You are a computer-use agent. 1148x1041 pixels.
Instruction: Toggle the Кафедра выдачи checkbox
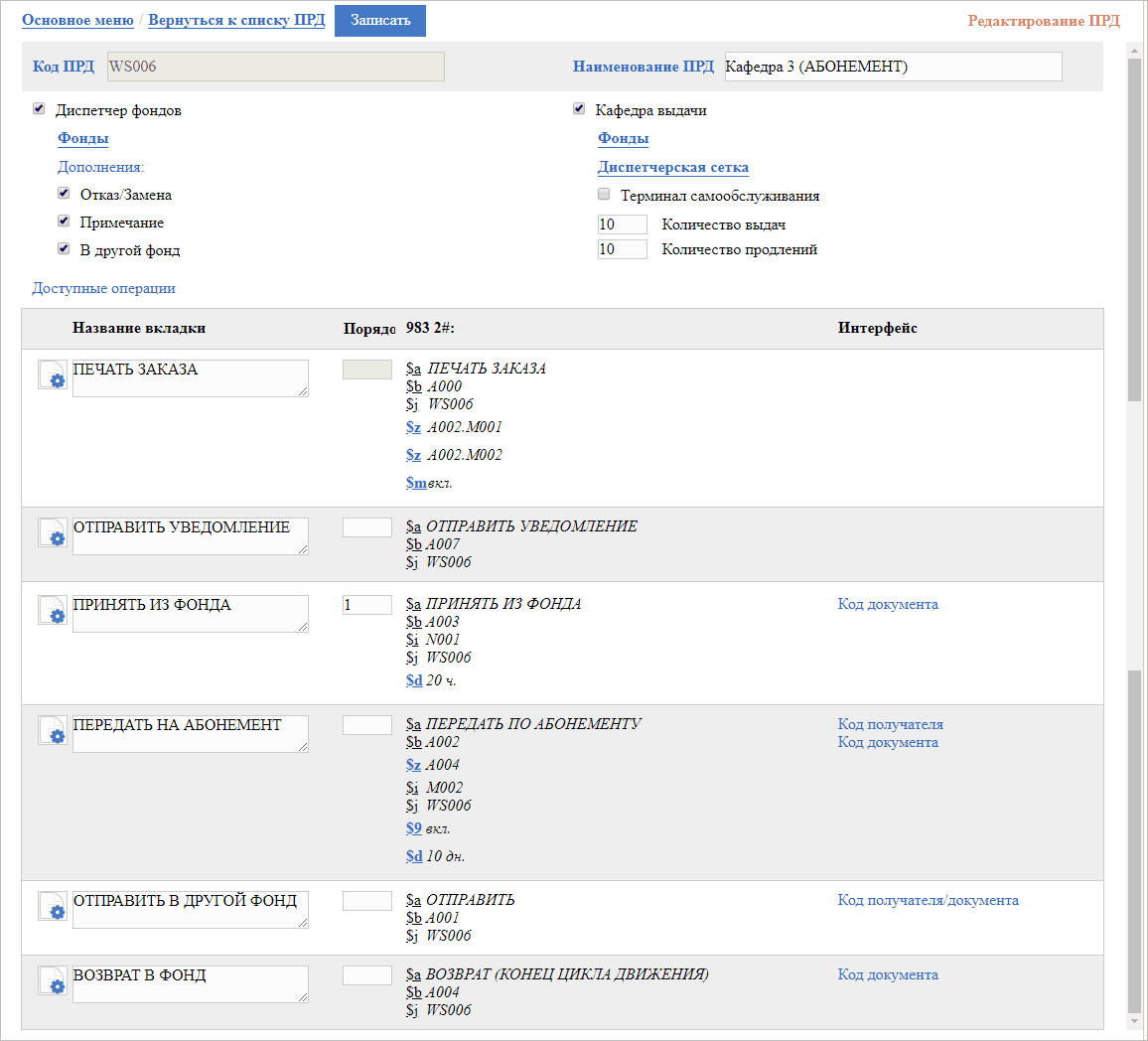[x=579, y=109]
